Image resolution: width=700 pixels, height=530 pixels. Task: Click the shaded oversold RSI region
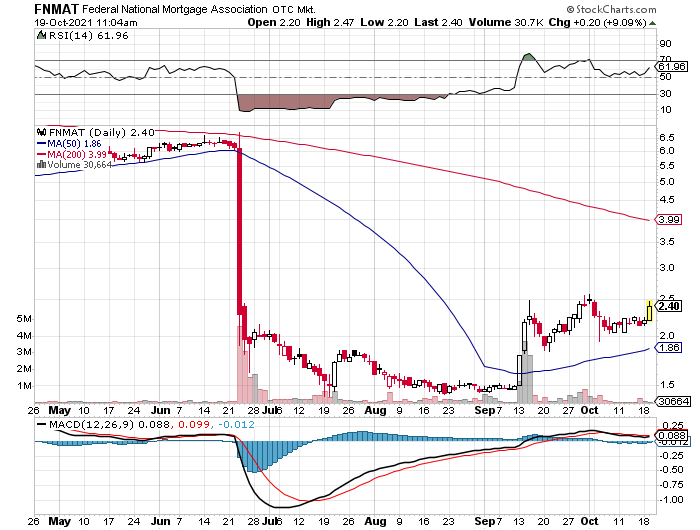point(286,102)
